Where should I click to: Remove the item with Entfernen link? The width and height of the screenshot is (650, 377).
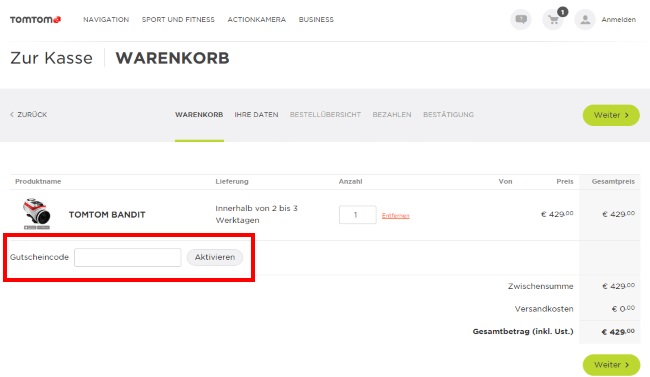[395, 216]
